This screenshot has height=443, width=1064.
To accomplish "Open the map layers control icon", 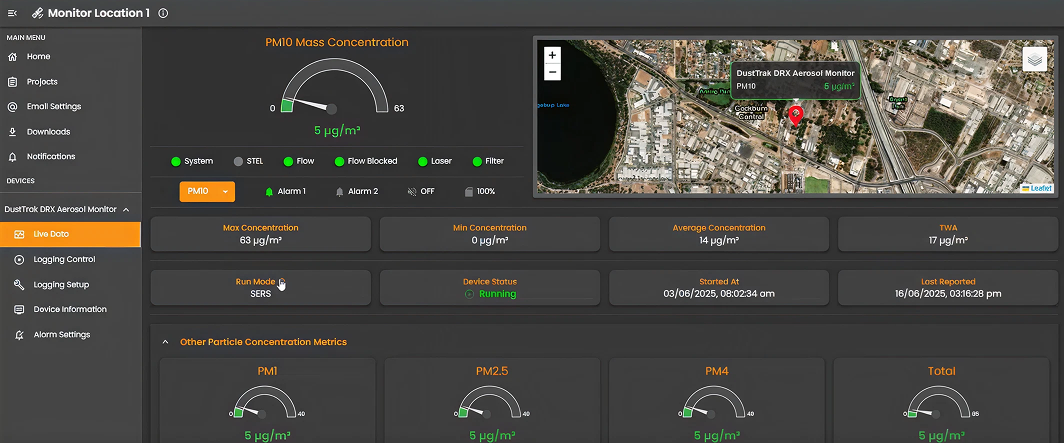I will (1034, 60).
